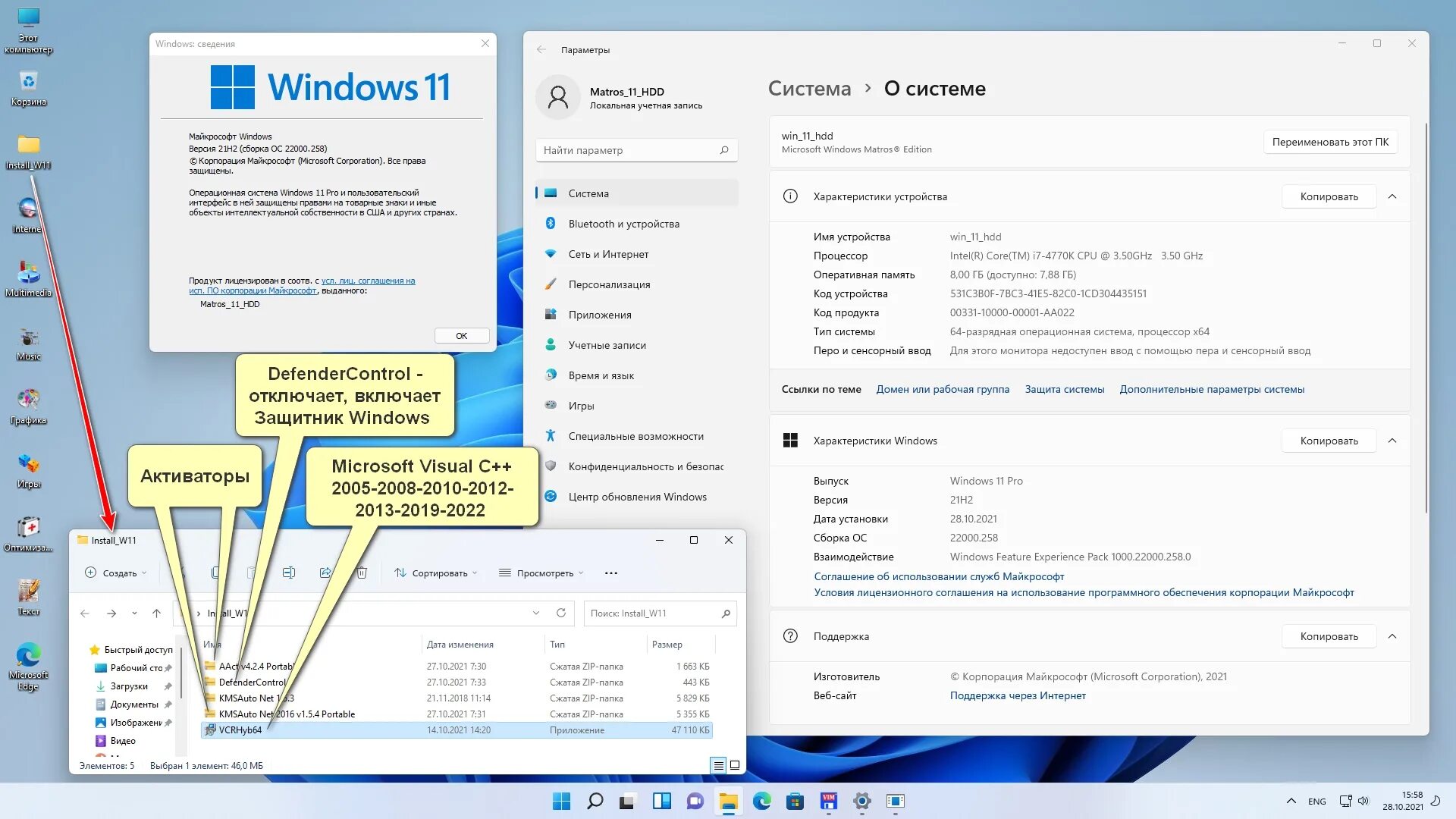Click the Переименовать этот ПК button

pos(1331,142)
